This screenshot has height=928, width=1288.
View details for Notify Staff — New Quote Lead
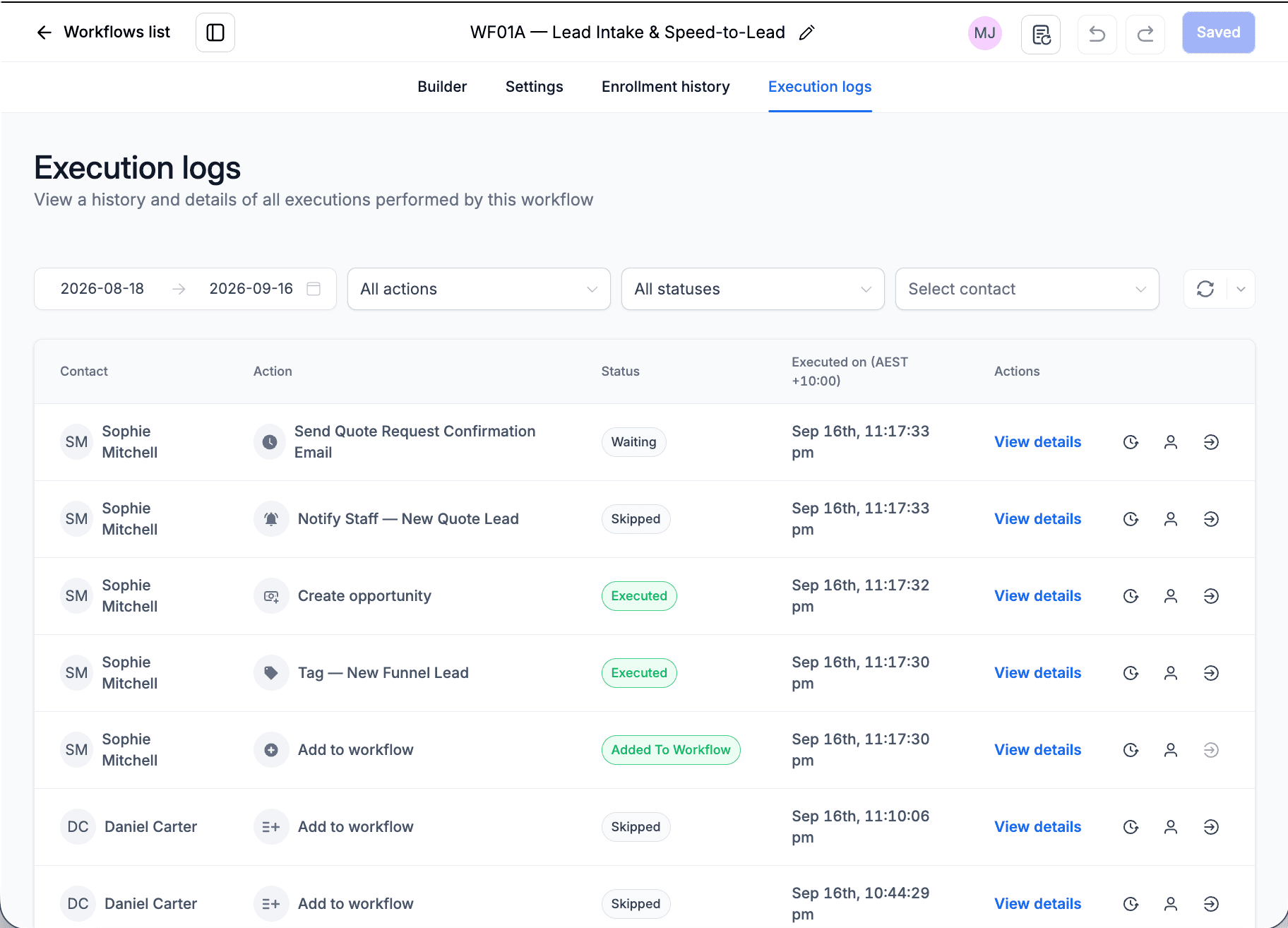pos(1037,519)
